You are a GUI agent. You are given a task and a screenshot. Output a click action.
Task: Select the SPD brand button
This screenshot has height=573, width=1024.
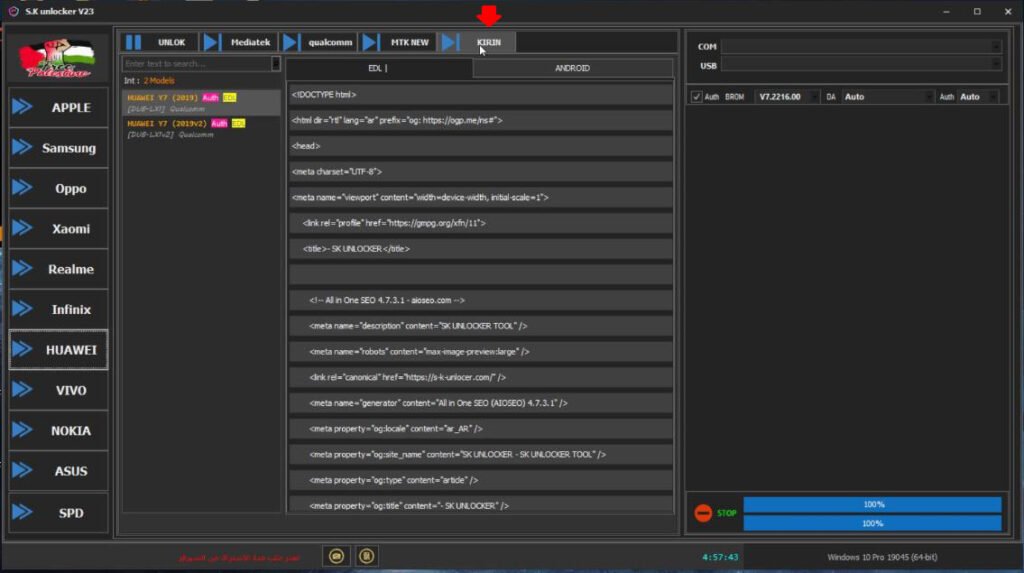tap(58, 513)
